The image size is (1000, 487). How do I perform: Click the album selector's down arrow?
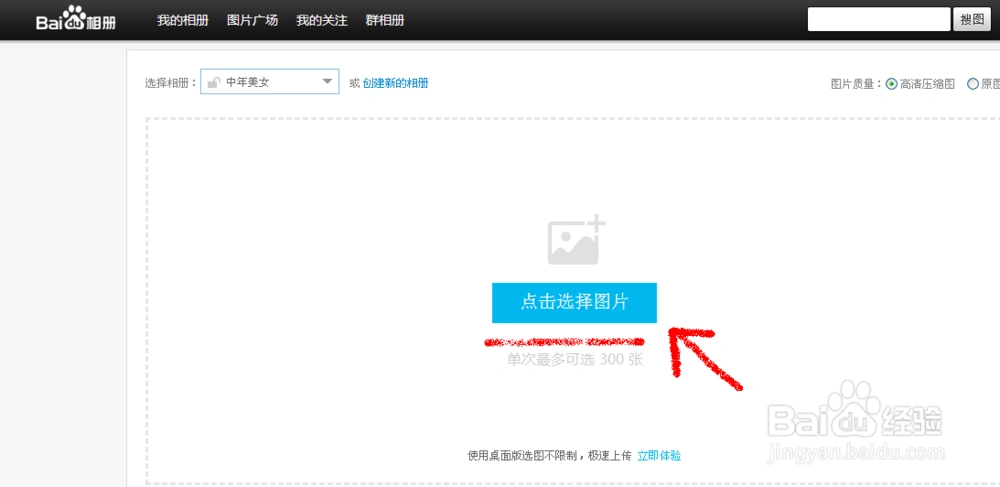click(x=327, y=82)
